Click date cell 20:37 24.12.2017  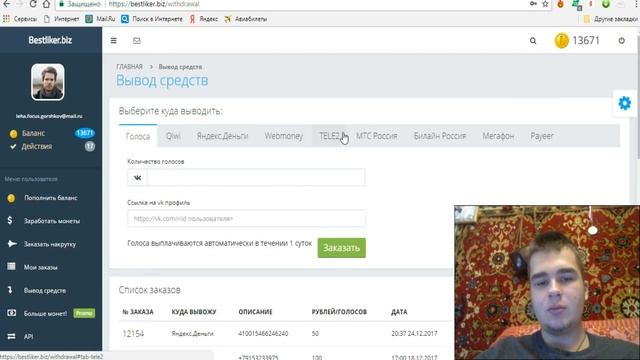click(x=414, y=334)
